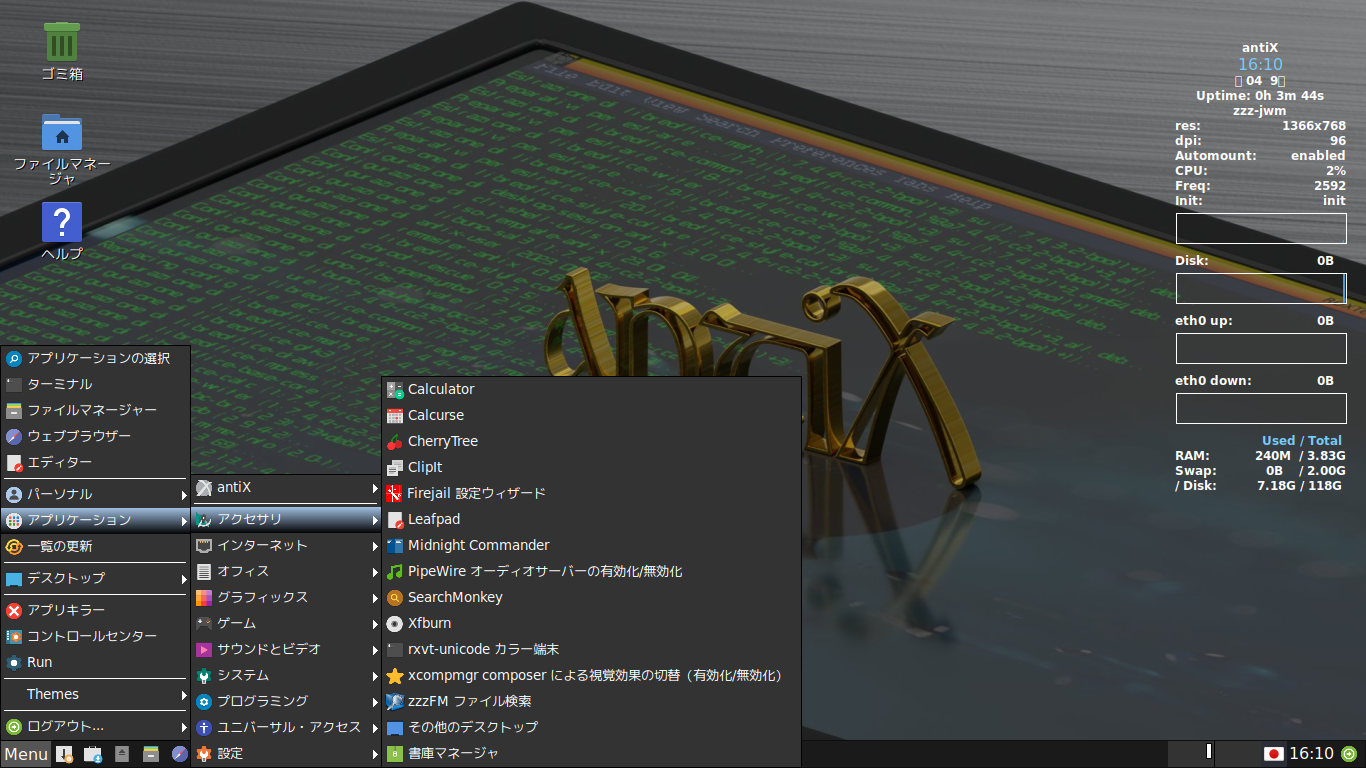
Task: Click the eject icon on taskbar
Action: (x=122, y=754)
